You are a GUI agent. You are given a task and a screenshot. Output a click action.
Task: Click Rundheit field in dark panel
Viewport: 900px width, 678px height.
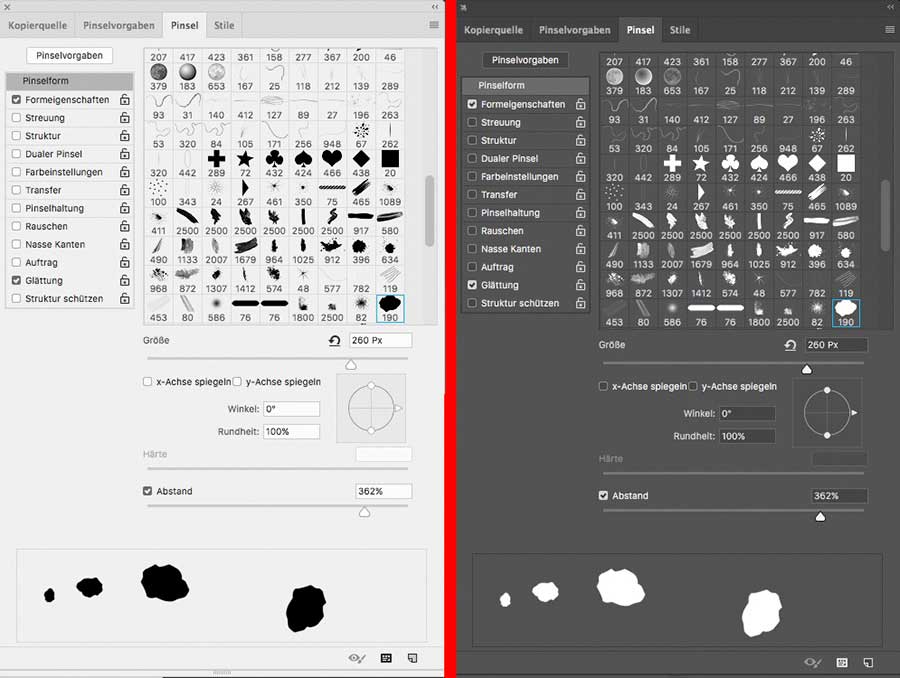[x=747, y=436]
